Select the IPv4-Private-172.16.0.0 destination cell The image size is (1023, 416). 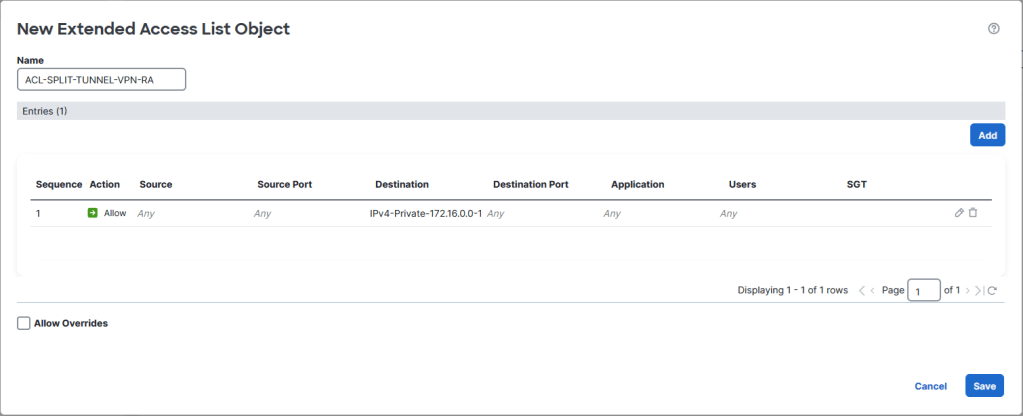coord(425,213)
